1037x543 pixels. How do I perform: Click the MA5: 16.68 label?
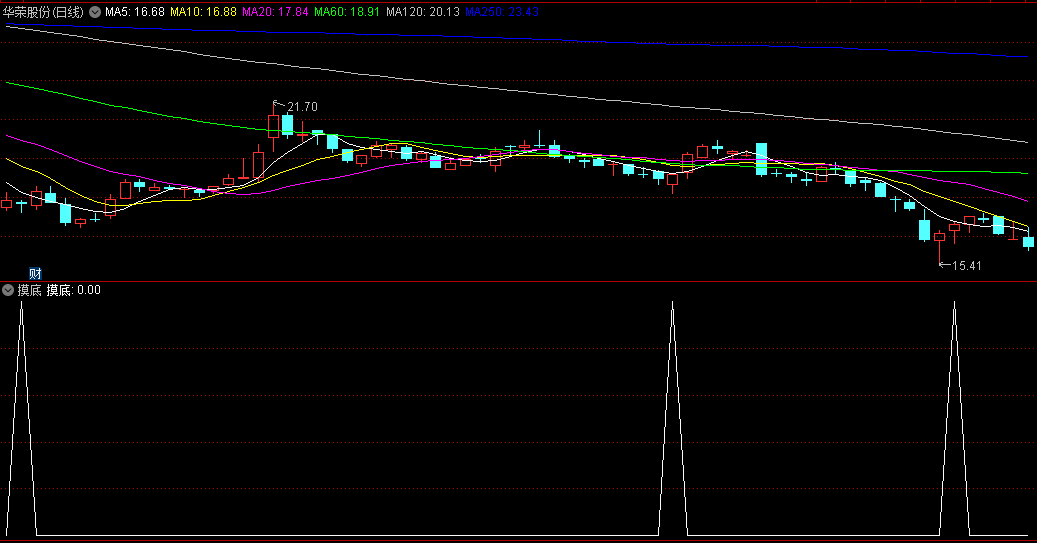[135, 12]
